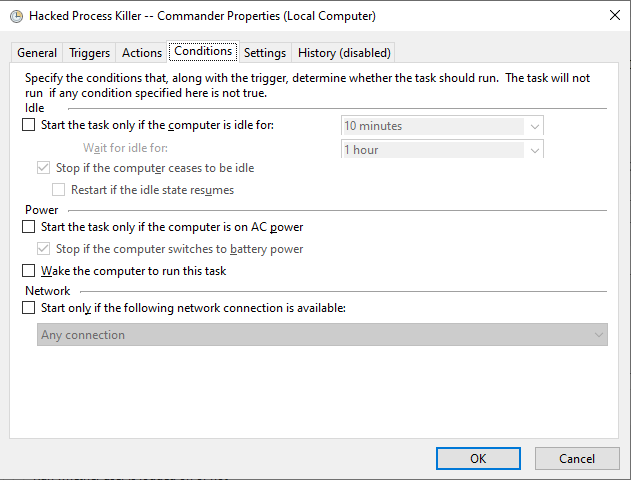Enable start only if computer is idle
This screenshot has height=480, width=631.
click(x=28, y=126)
